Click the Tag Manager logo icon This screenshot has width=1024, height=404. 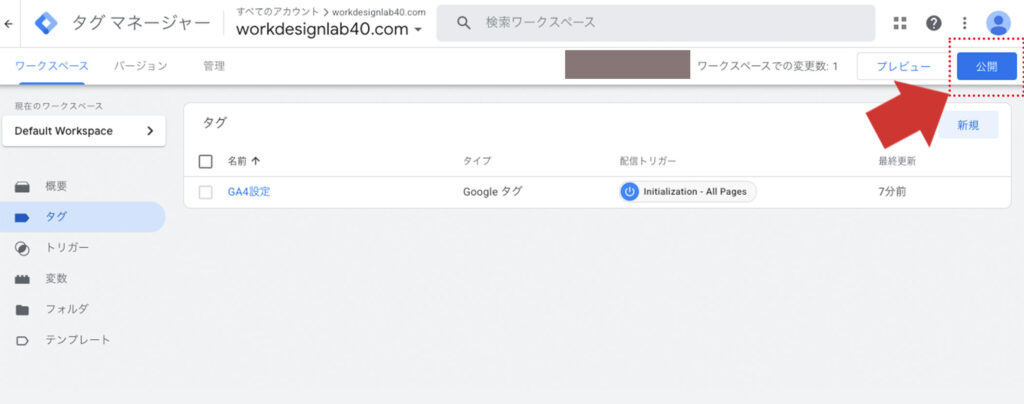coord(46,23)
